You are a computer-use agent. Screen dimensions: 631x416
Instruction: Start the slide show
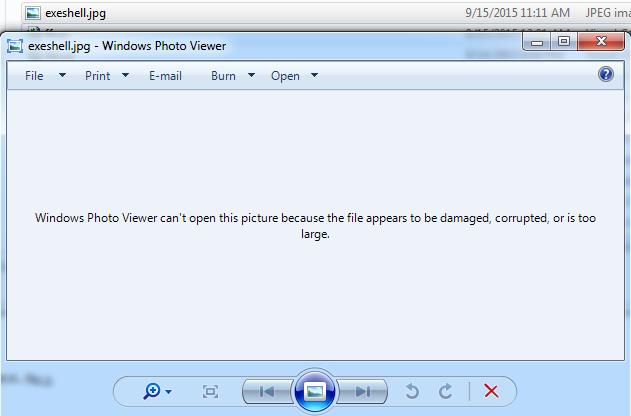tap(315, 391)
